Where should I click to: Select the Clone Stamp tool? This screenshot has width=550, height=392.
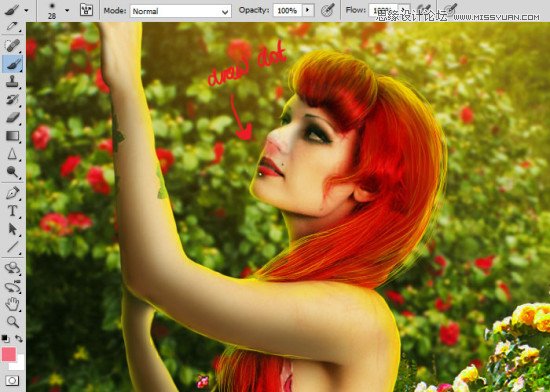pyautogui.click(x=13, y=81)
